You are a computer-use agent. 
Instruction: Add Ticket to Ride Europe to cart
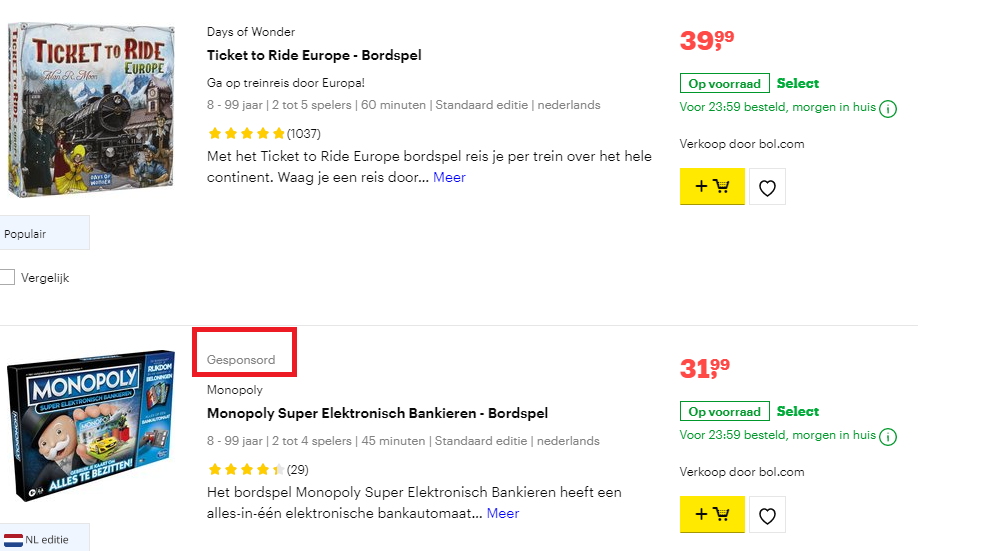pos(712,187)
